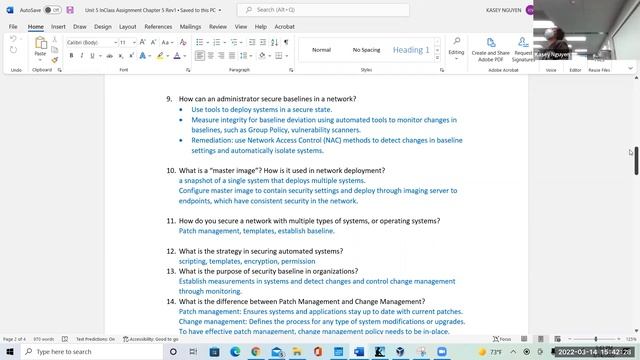The width and height of the screenshot is (640, 360).
Task: Select the Format Painter brush
Action: pyautogui.click(x=54, y=60)
